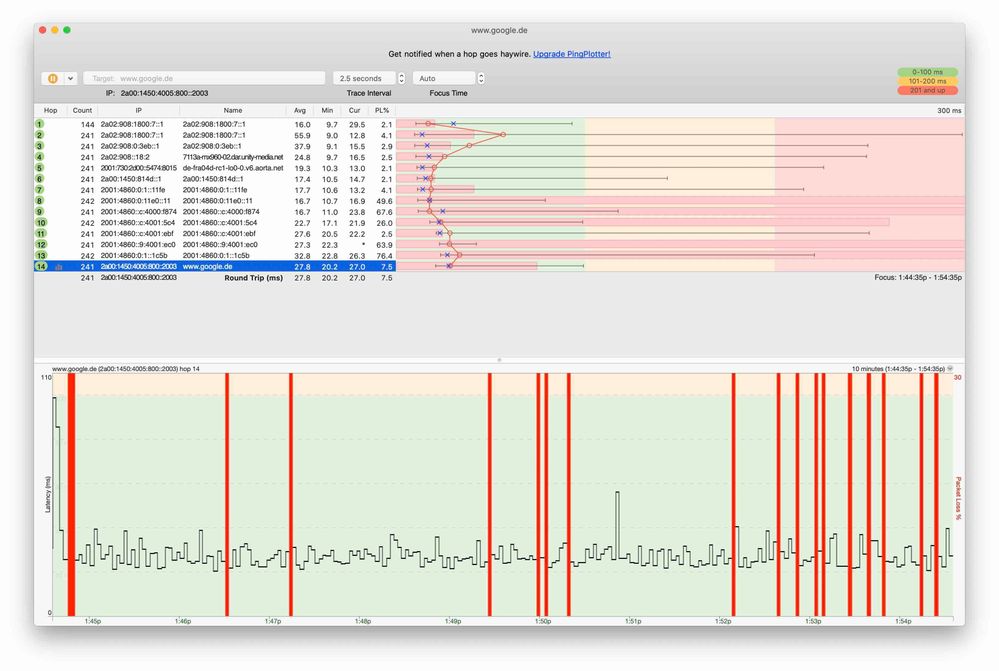This screenshot has height=671, width=999.
Task: Click the trace interval stepper arrows
Action: [x=401, y=78]
